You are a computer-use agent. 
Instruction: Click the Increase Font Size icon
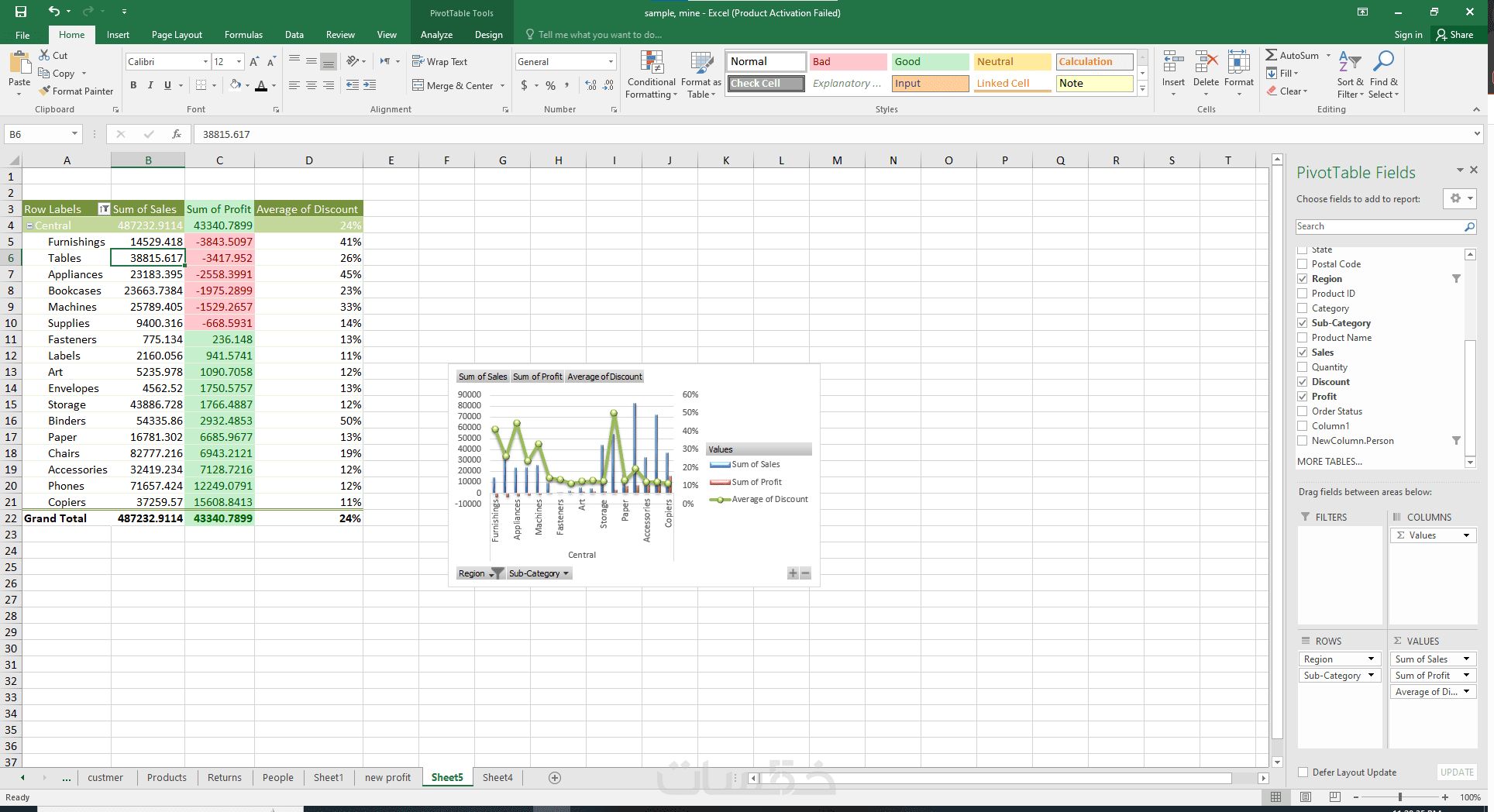coord(254,61)
